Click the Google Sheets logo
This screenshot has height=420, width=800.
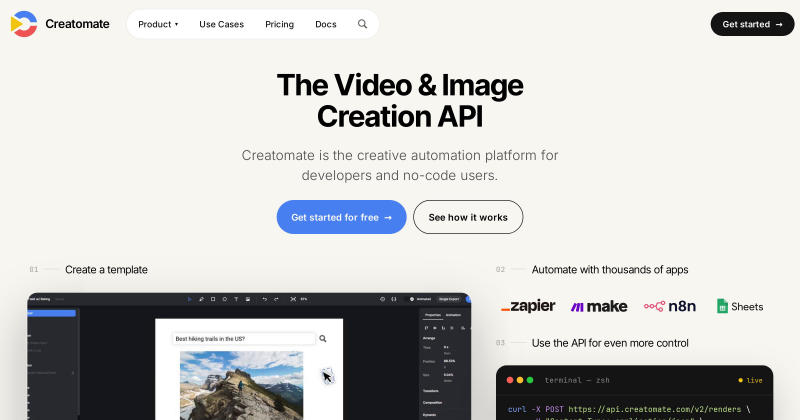pyautogui.click(x=740, y=306)
